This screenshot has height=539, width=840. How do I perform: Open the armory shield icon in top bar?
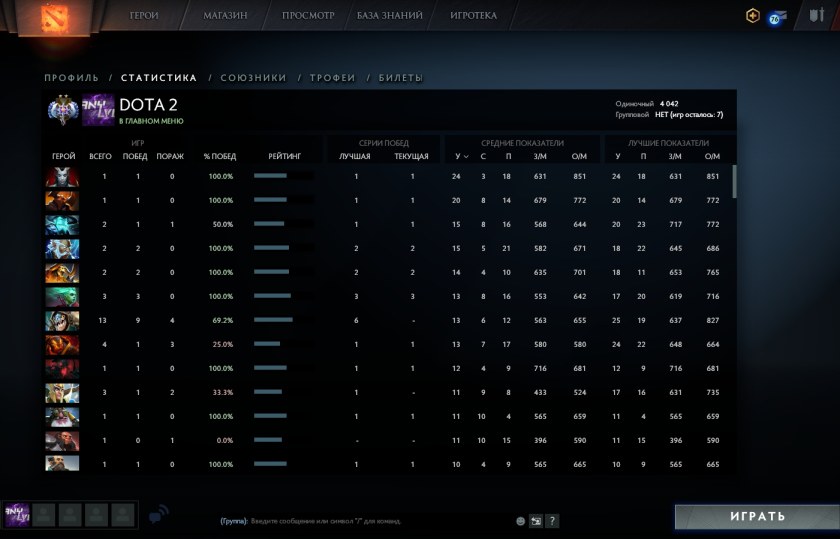coord(817,15)
